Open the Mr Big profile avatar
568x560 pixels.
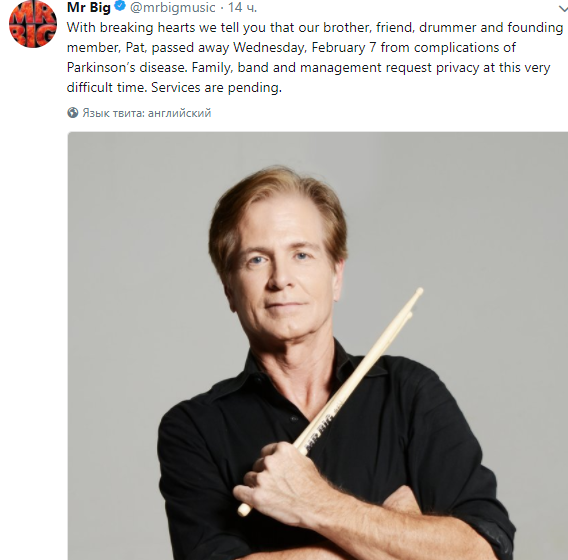pos(33,24)
